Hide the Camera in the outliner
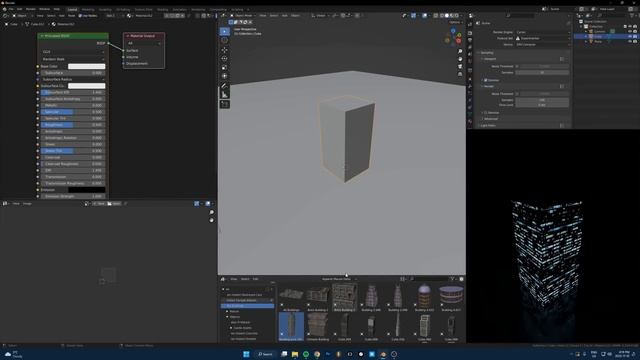This screenshot has width=640, height=360. (x=630, y=31)
